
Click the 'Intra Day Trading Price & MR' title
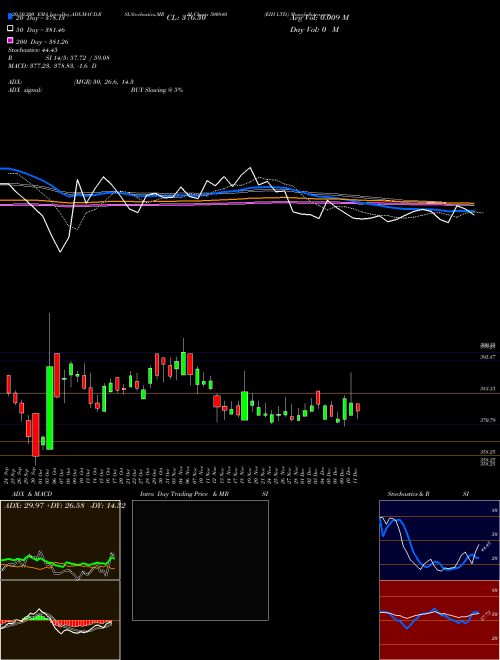point(184,494)
